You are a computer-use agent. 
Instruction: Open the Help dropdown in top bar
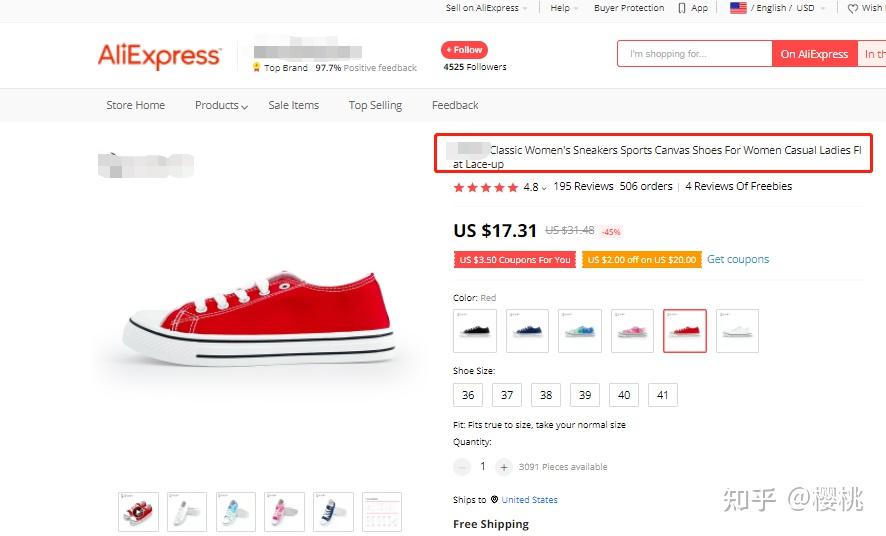(x=564, y=8)
